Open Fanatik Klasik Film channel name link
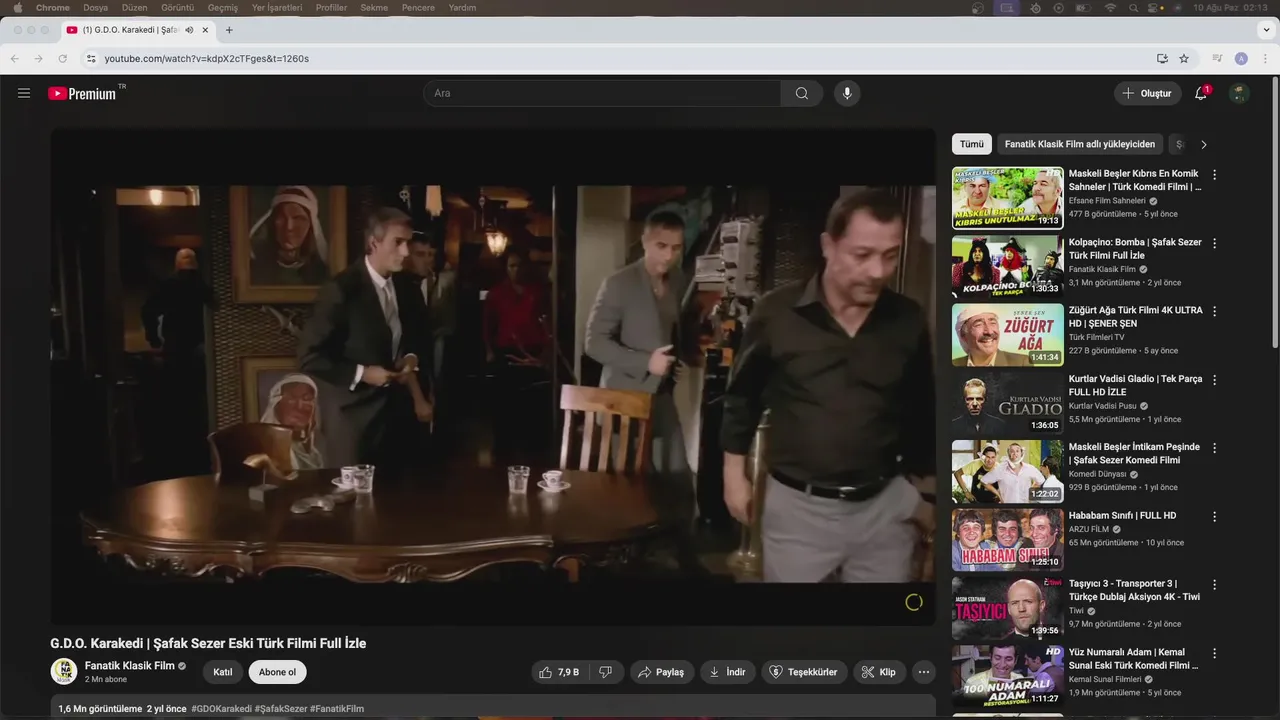The height and width of the screenshot is (720, 1280). (x=130, y=665)
